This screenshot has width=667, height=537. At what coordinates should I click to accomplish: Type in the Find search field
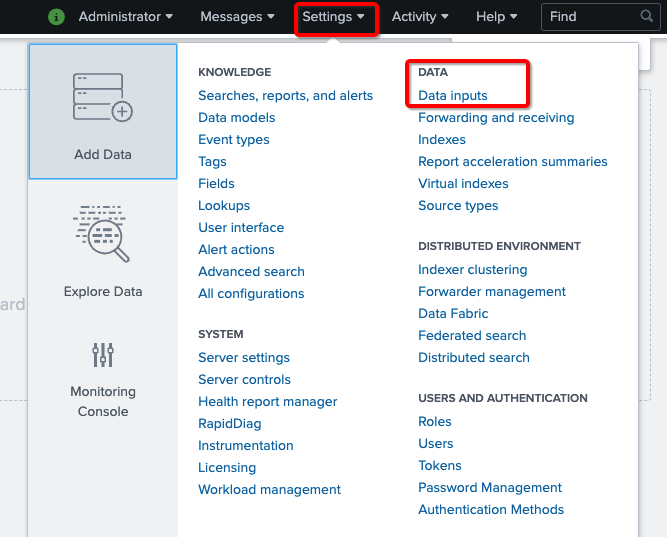[x=590, y=17]
